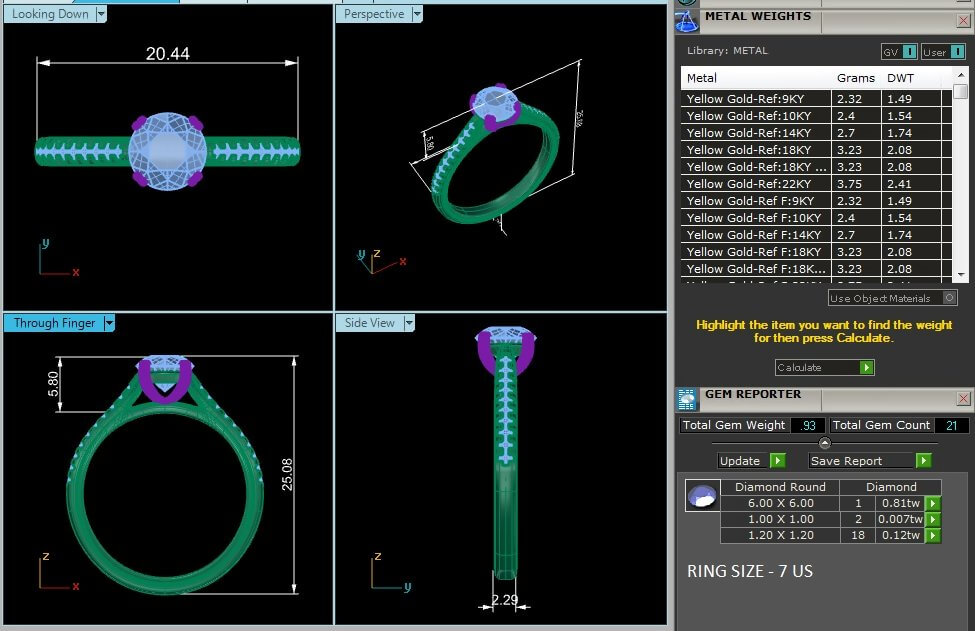975x631 pixels.
Task: Select Yellow Gold-Ref:18KY row
Action: (756, 150)
